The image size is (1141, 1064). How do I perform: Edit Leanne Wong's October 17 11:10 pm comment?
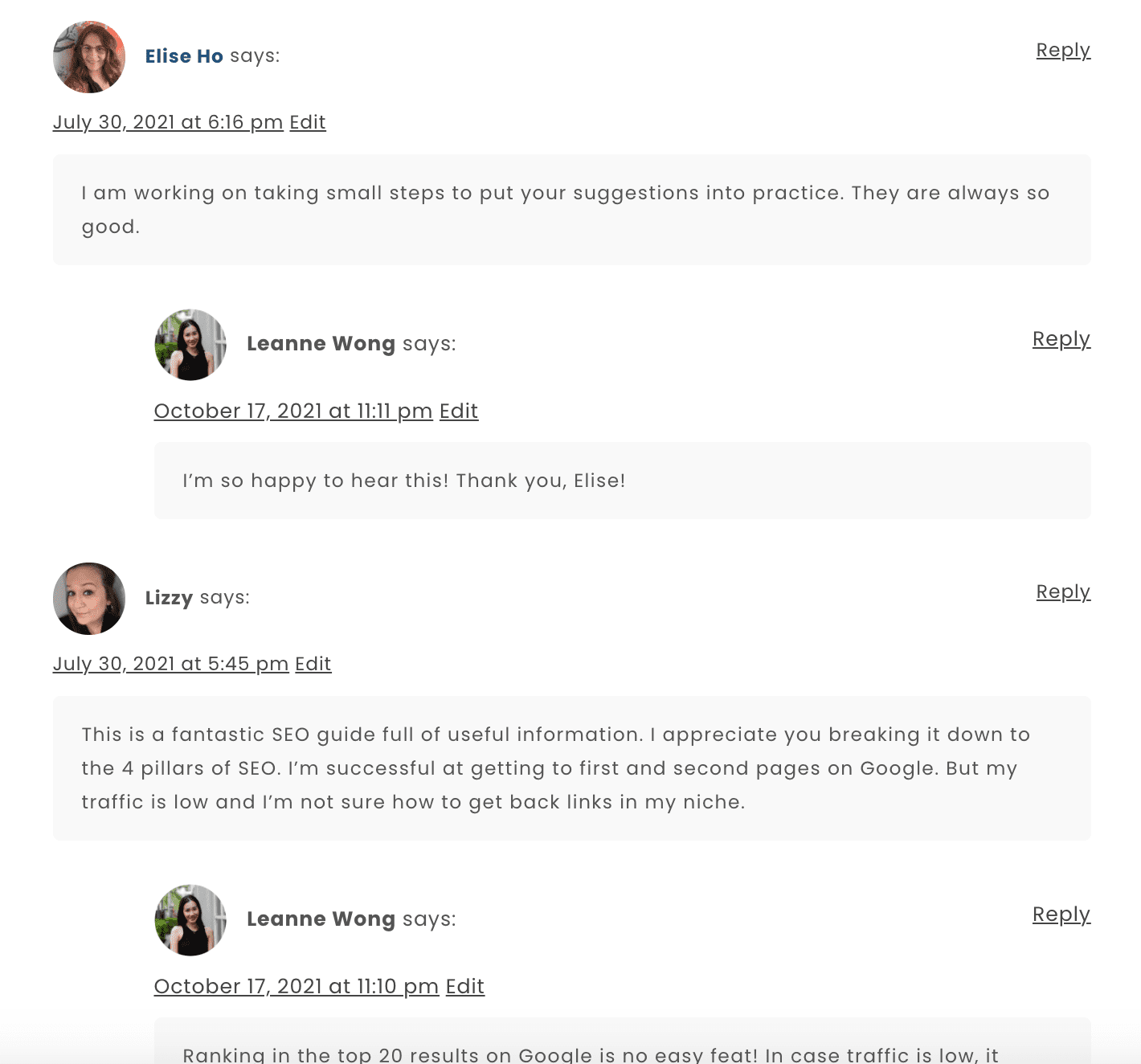[464, 986]
